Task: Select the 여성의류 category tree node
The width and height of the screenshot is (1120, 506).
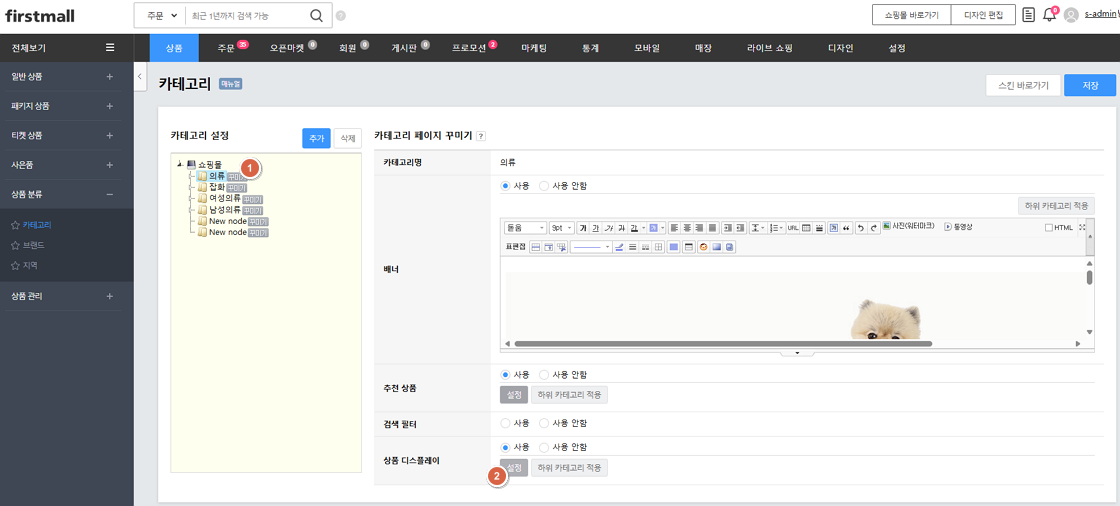Action: coord(225,198)
